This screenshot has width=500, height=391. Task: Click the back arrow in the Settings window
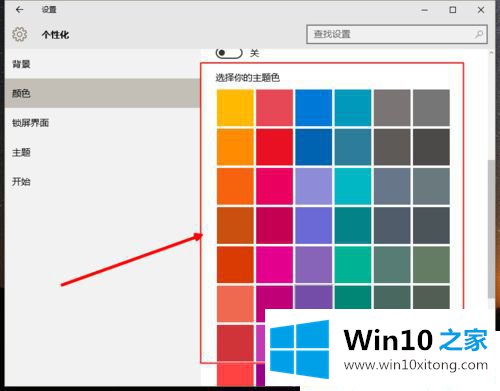coord(20,10)
